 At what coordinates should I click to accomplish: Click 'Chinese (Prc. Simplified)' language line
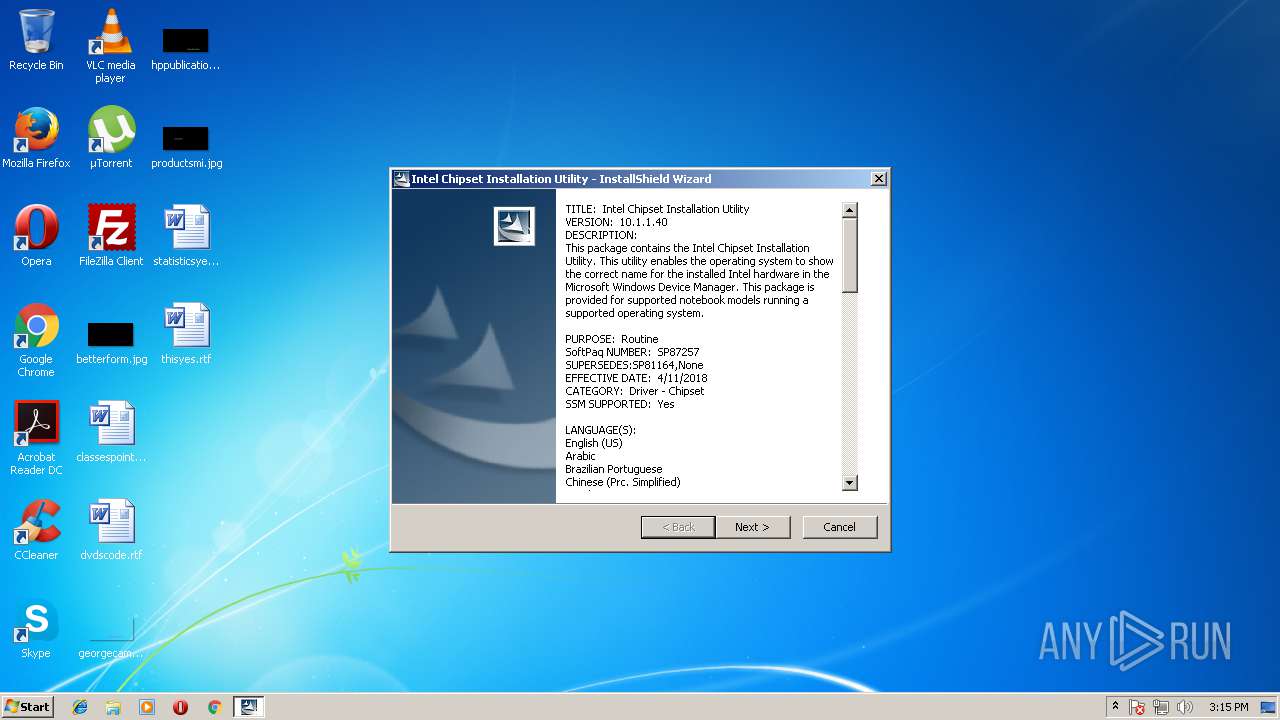[x=622, y=482]
